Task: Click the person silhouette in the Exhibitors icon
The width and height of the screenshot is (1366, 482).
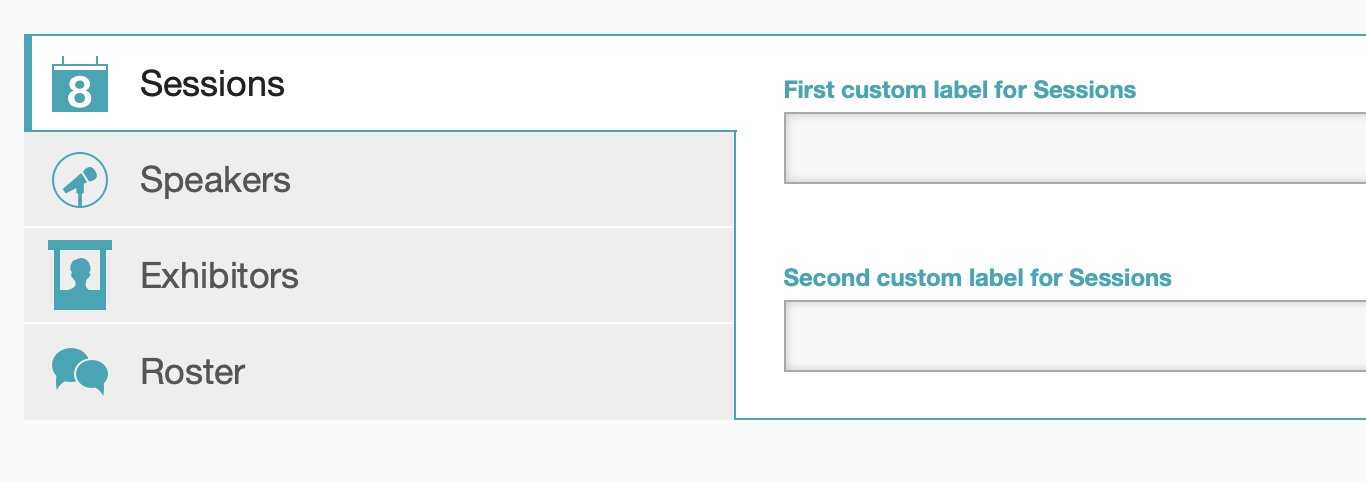Action: coord(80,271)
